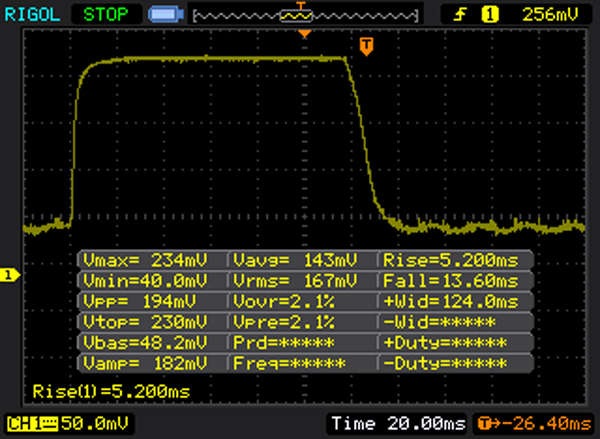Click the Freq=***** measurement cell
Viewport: 600px width, 439px height.
pos(289,363)
